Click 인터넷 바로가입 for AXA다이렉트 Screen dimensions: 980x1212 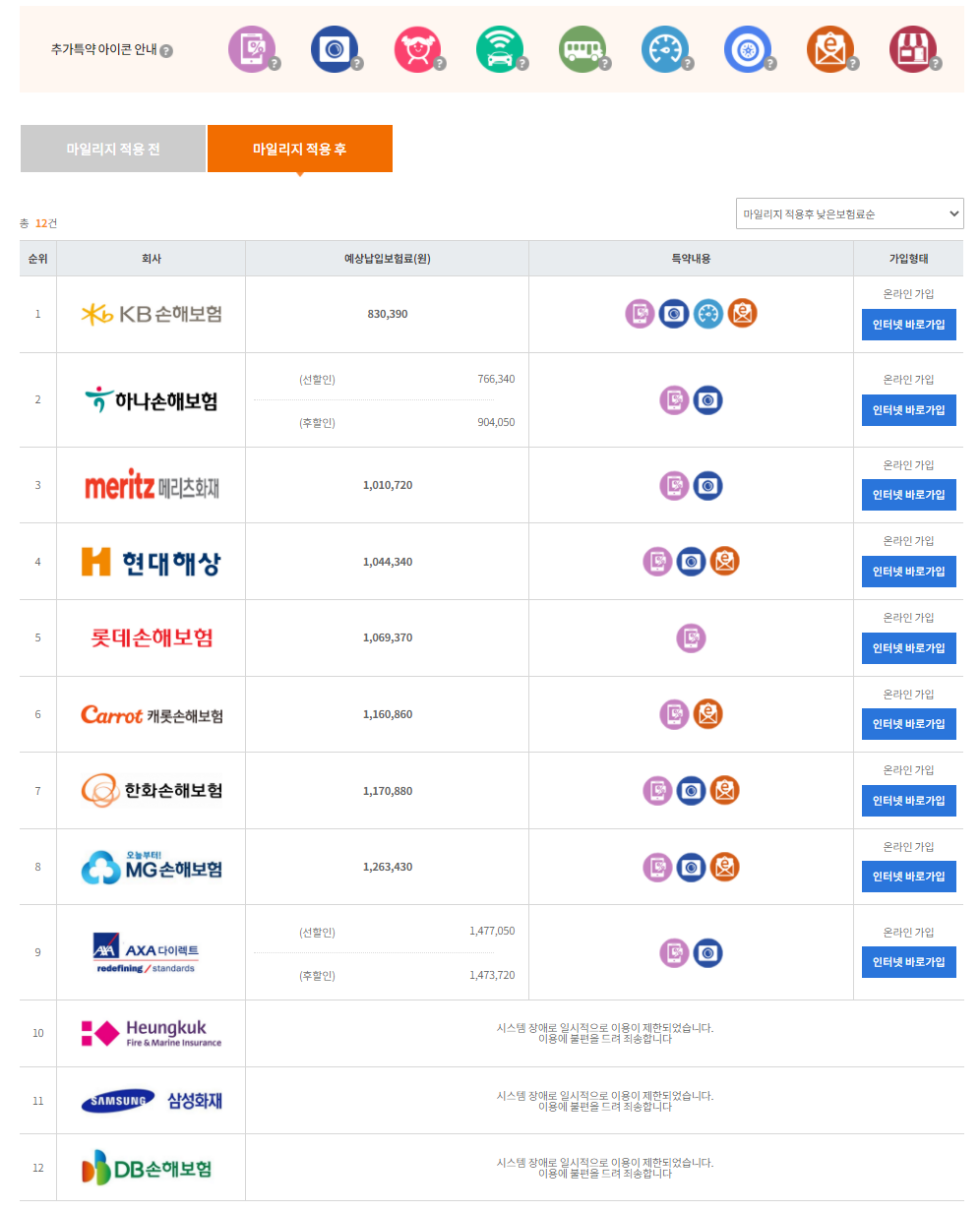click(909, 962)
